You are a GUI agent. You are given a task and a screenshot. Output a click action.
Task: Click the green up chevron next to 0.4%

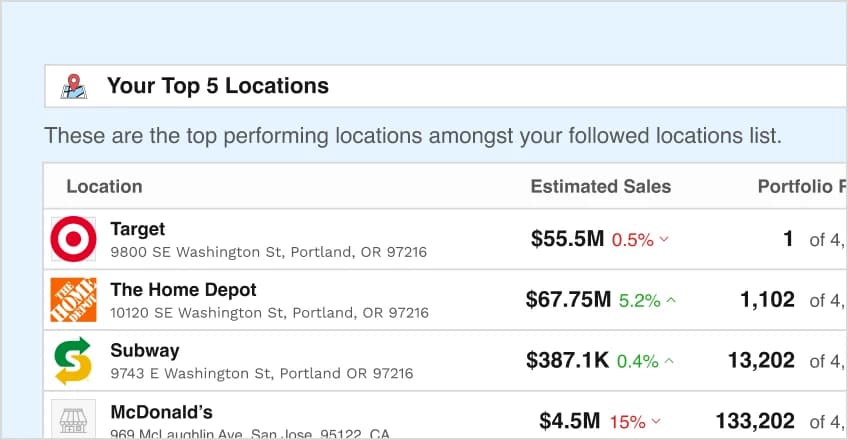[669, 361]
